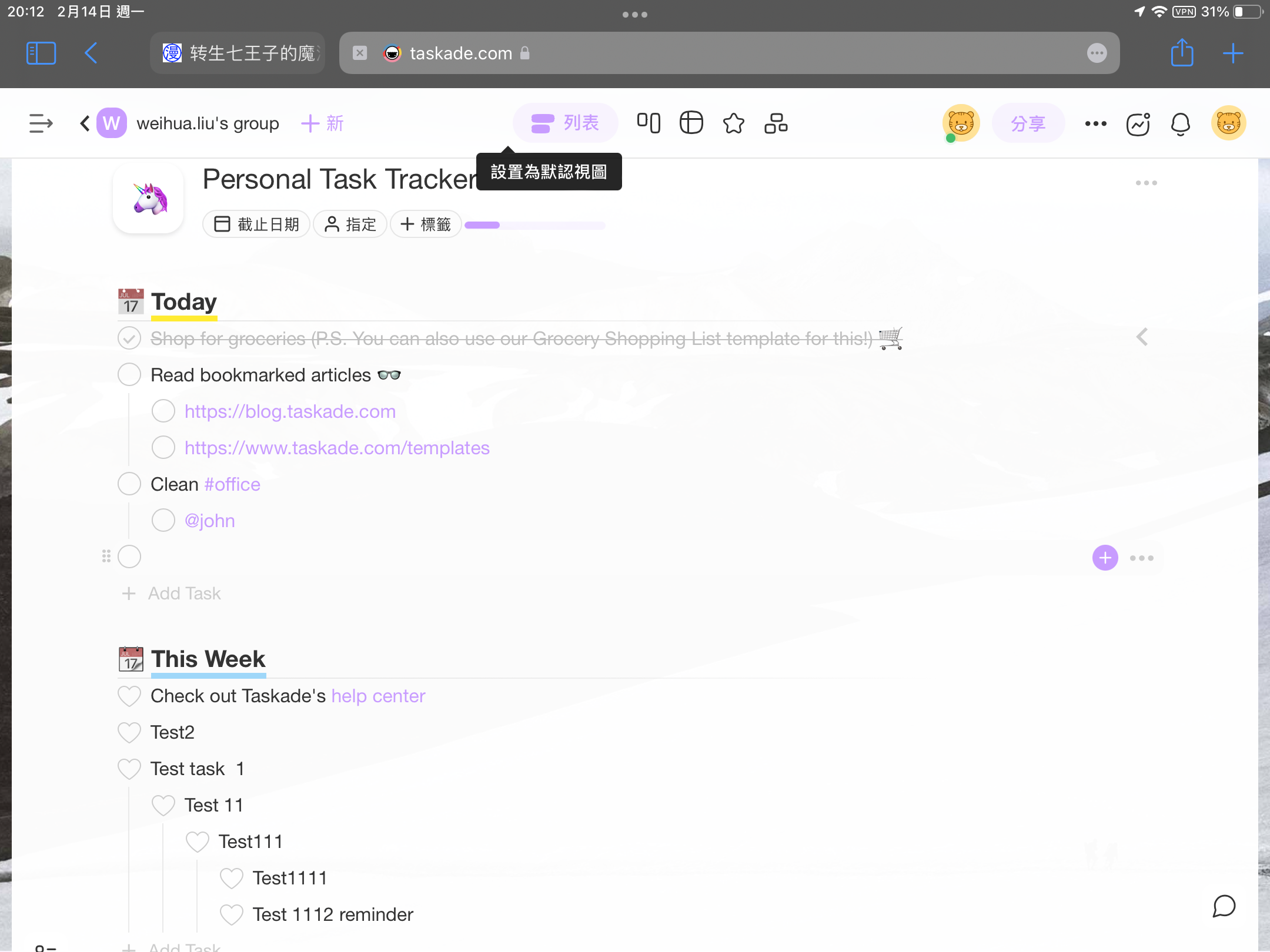Open the top bar more options menu
Image resolution: width=1270 pixels, height=952 pixels.
point(1096,123)
